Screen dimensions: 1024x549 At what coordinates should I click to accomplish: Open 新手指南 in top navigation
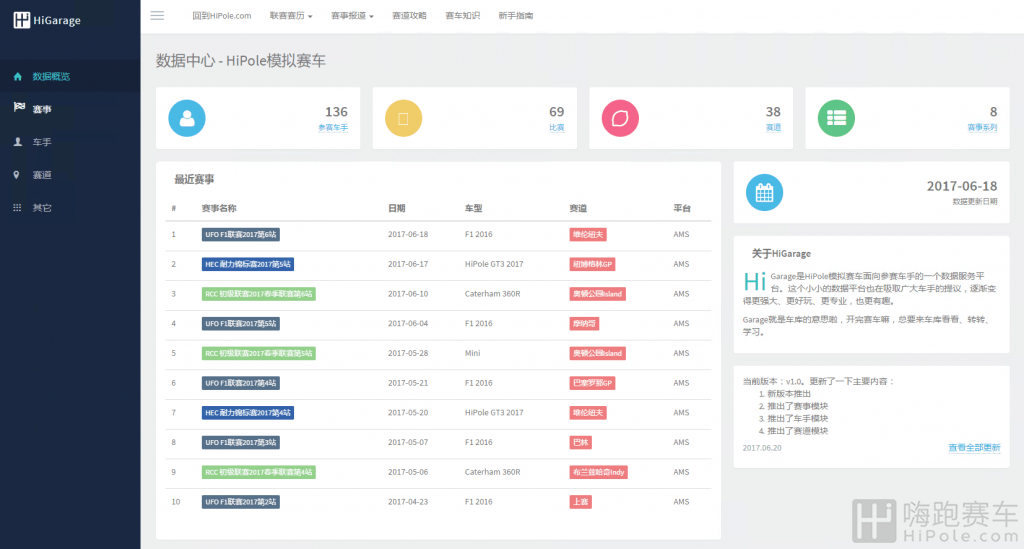coord(515,16)
